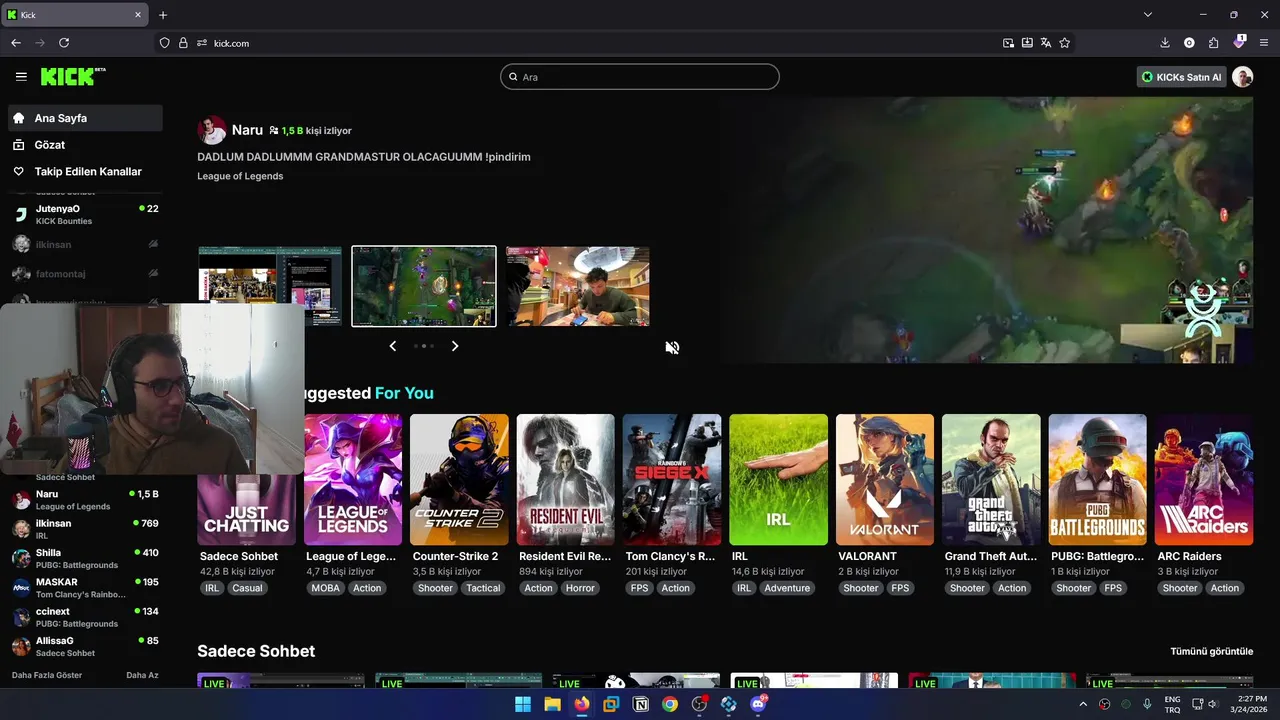
Task: Go to Ana Sayfa in sidebar
Action: tap(85, 118)
